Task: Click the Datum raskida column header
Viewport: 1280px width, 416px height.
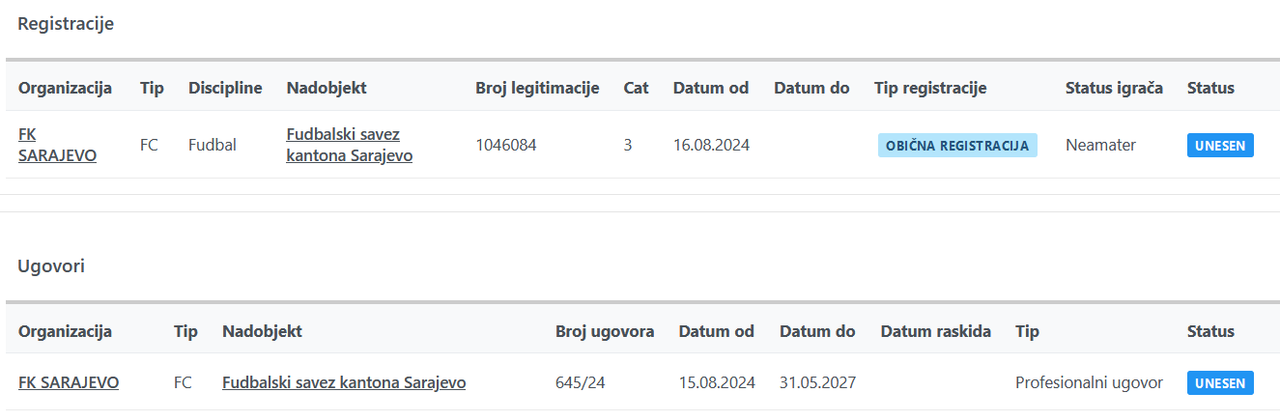Action: click(x=935, y=331)
